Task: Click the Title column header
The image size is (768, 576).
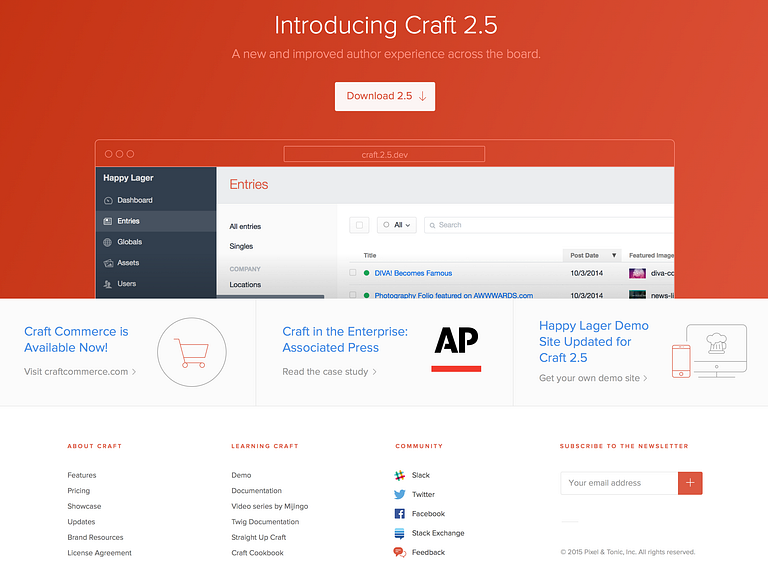Action: (370, 255)
